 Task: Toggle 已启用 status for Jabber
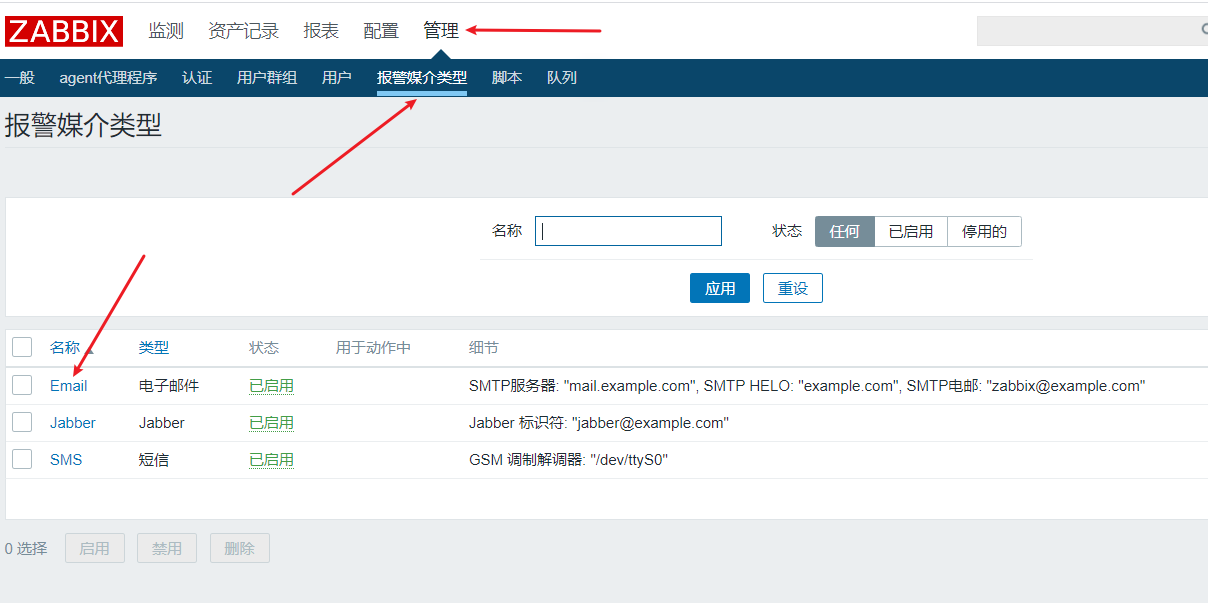[x=271, y=422]
